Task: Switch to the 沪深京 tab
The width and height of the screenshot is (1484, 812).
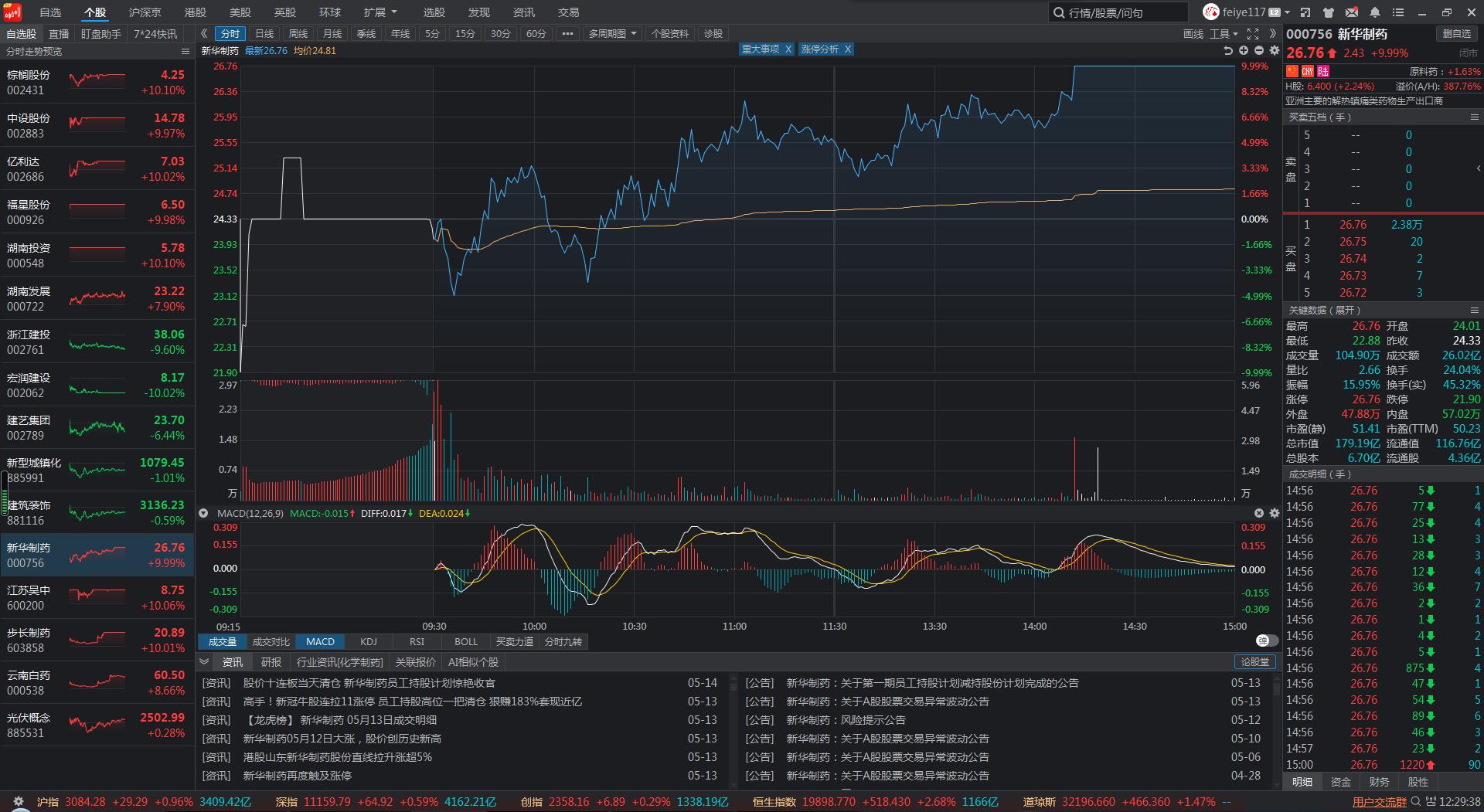Action: pos(145,12)
